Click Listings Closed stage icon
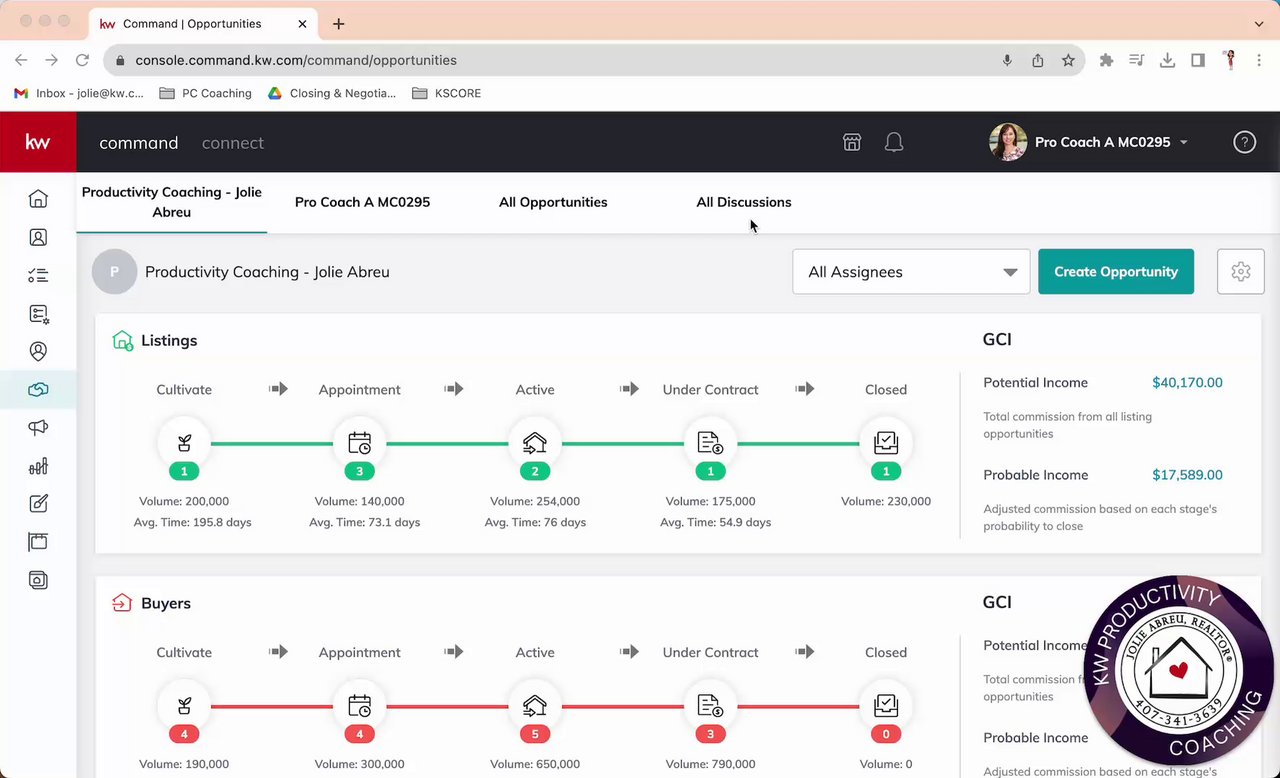Image resolution: width=1280 pixels, height=778 pixels. [886, 443]
